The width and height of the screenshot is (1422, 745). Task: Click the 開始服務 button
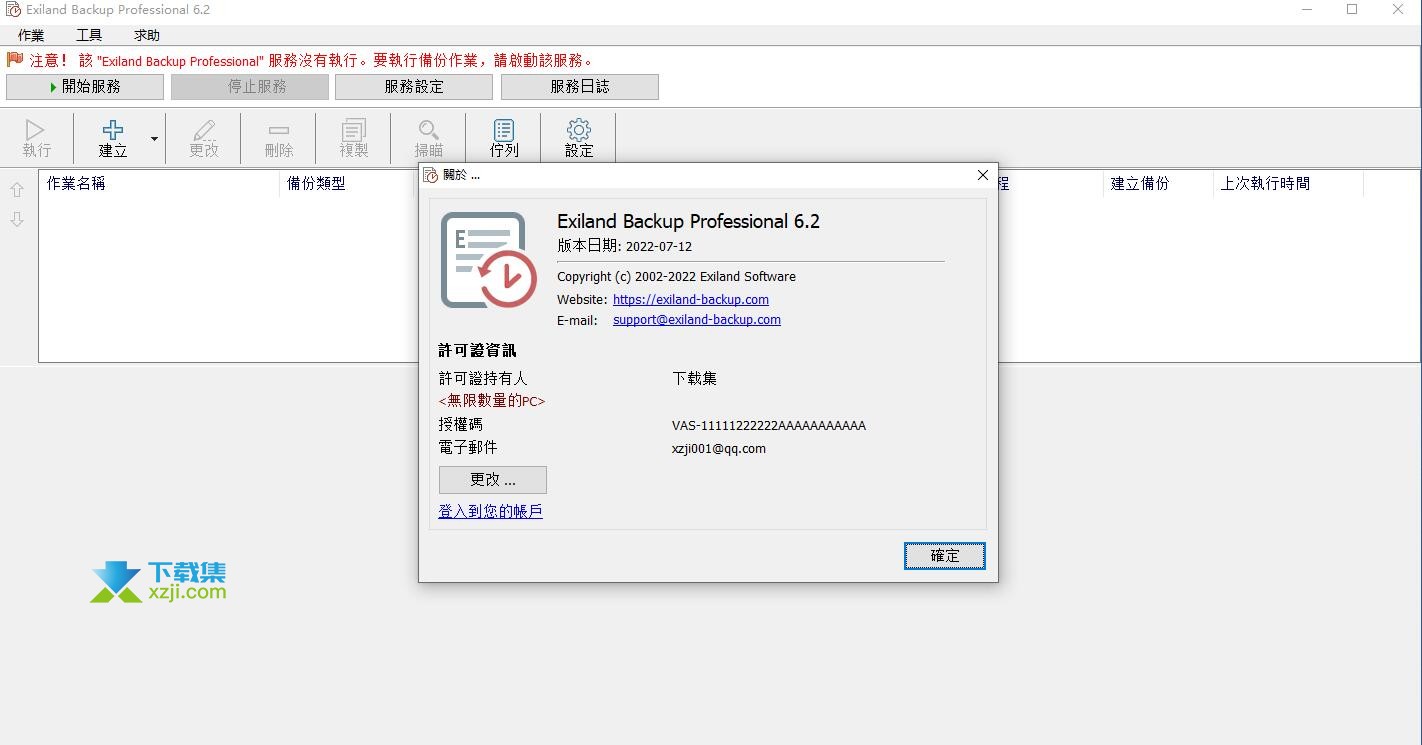85,87
